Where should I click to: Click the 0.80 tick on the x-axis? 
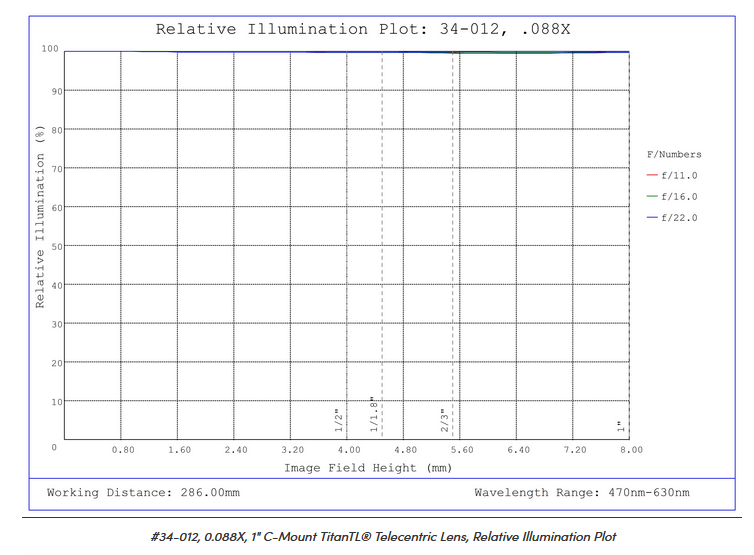123,450
